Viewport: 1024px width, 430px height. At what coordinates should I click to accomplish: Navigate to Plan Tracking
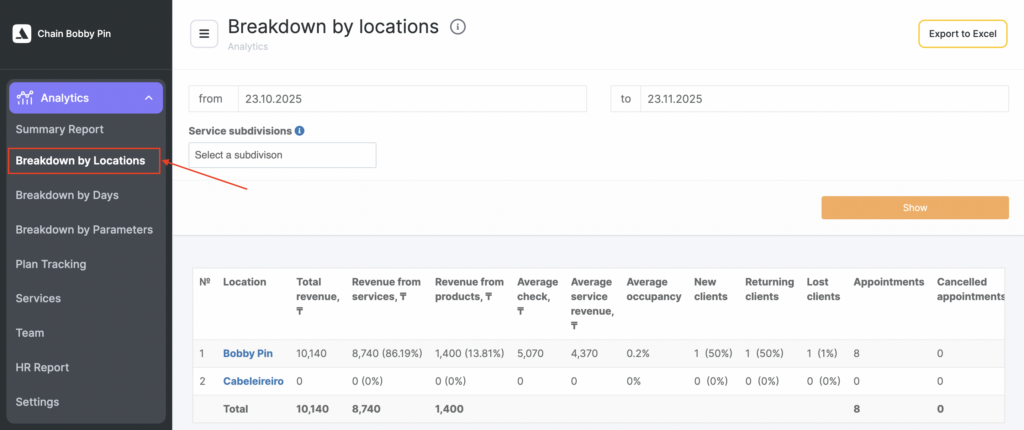pos(51,264)
